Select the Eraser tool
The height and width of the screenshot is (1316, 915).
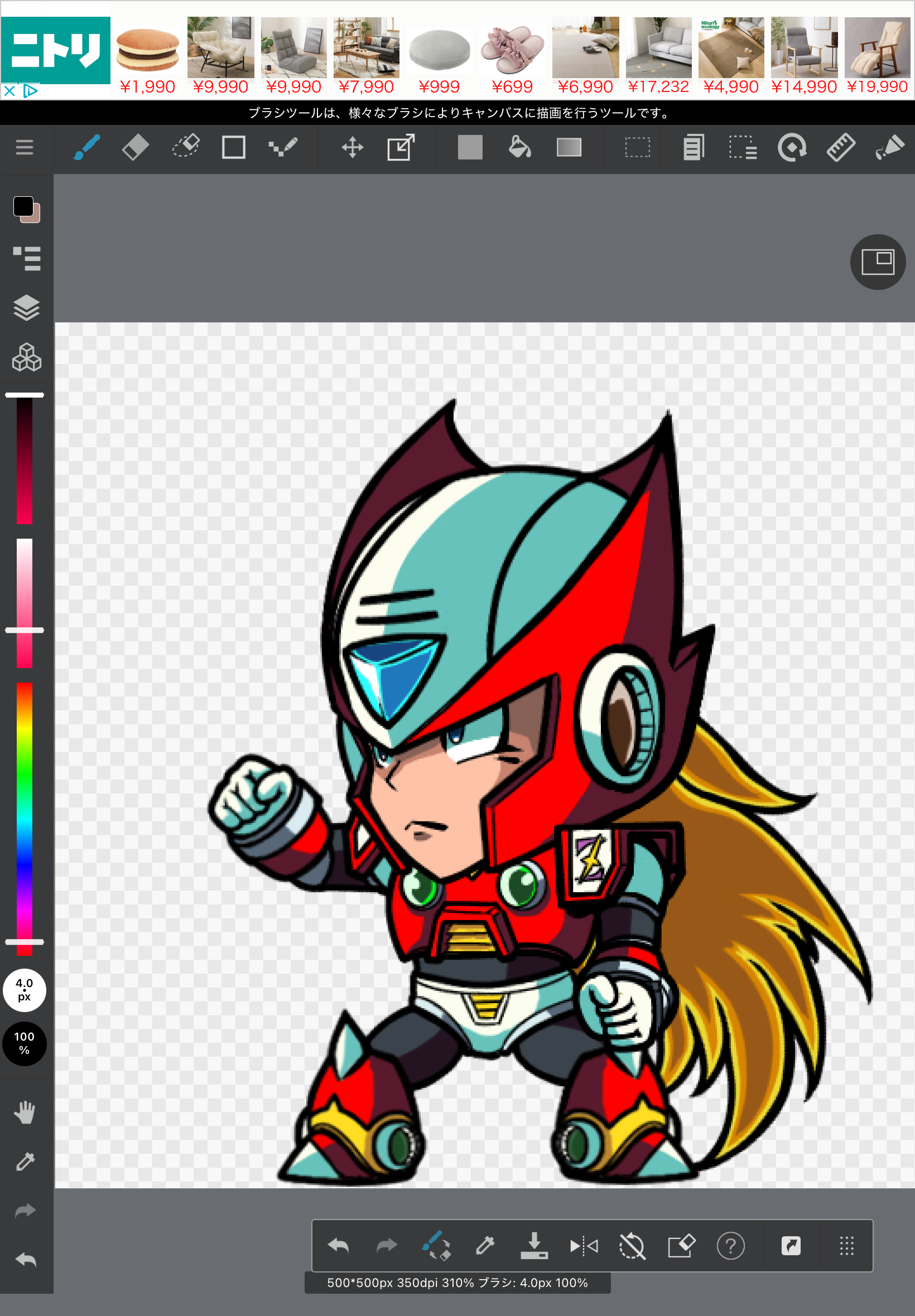tap(136, 148)
